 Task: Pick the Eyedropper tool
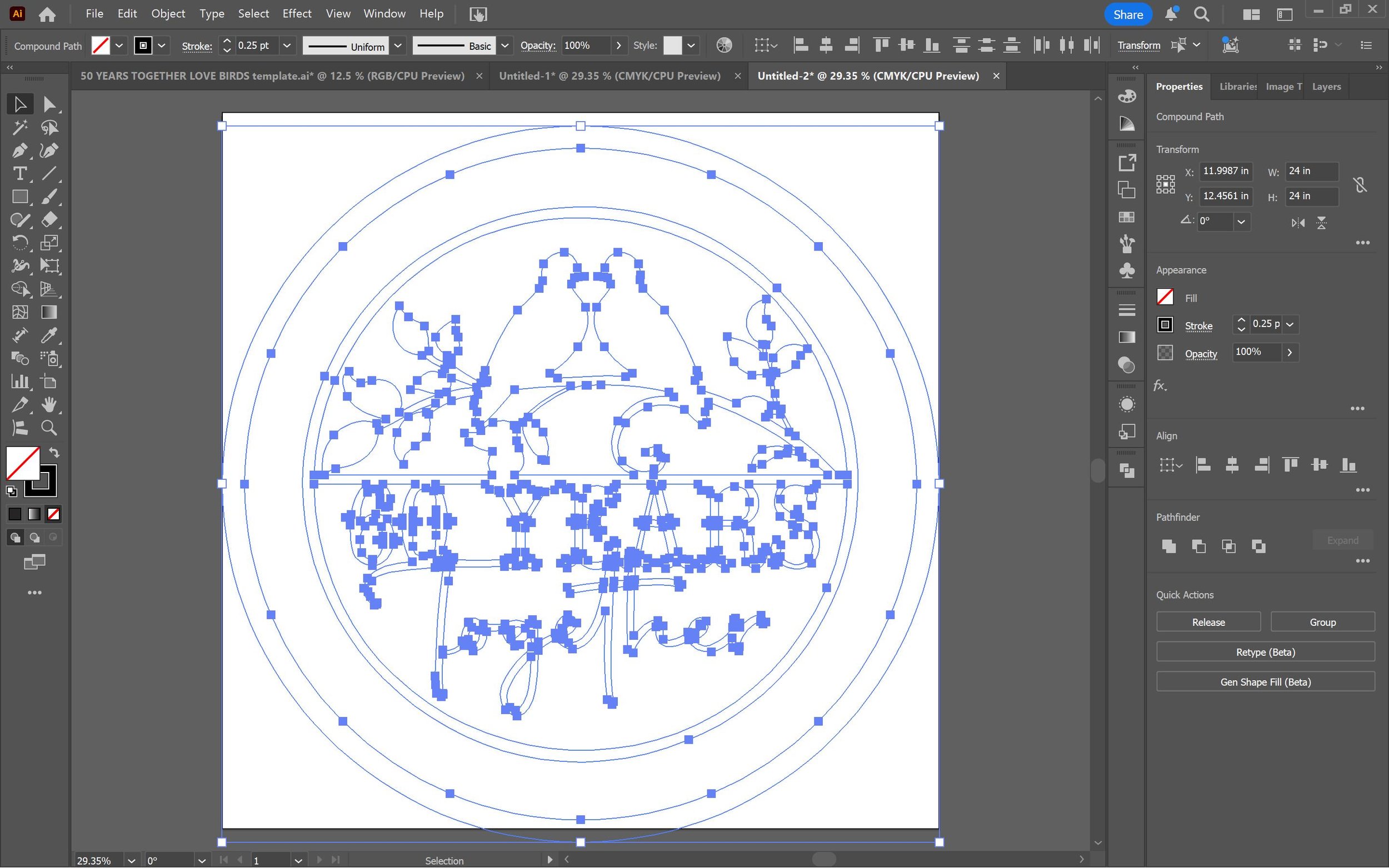coord(49,335)
